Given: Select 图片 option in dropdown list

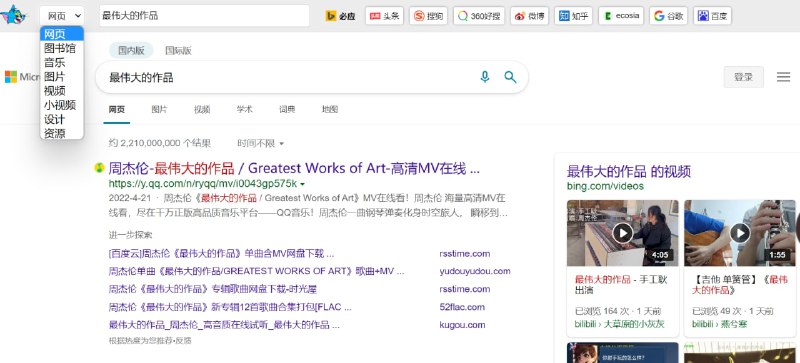Looking at the screenshot, I should click(62, 77).
